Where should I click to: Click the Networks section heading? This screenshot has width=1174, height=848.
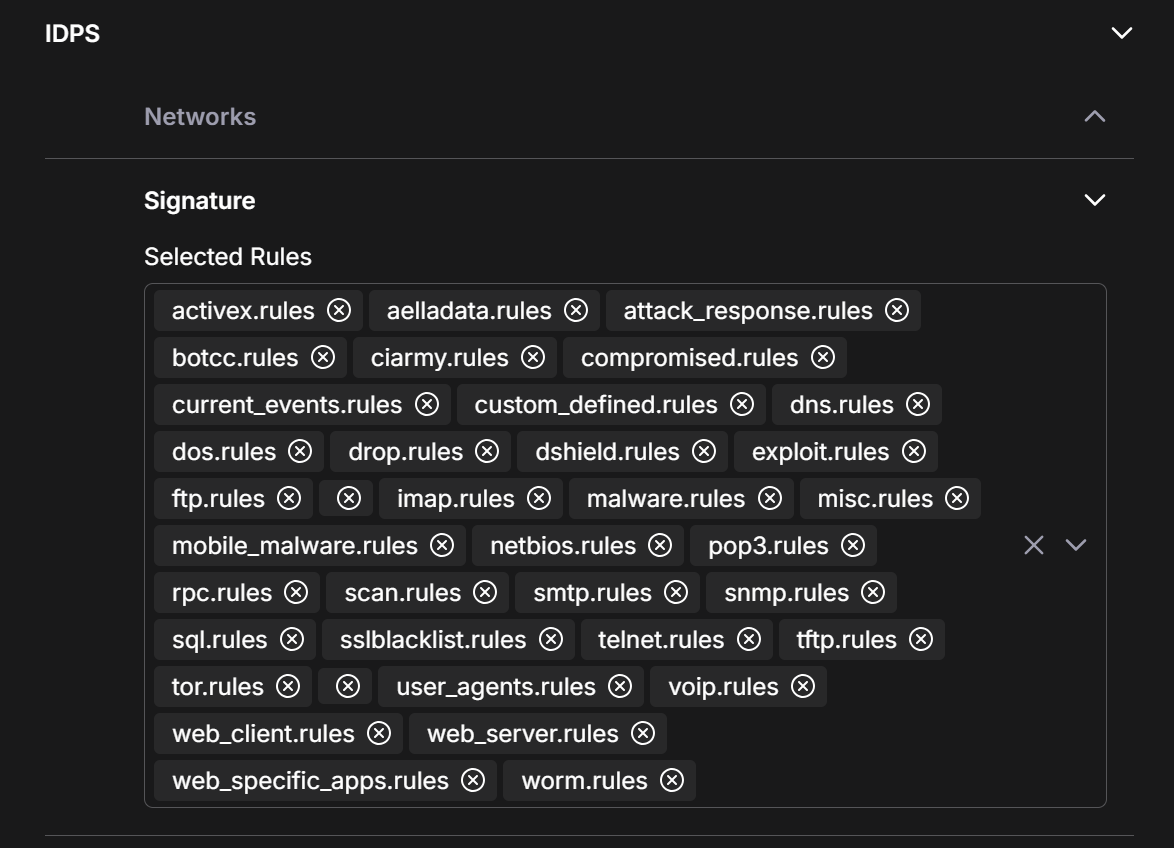pyautogui.click(x=200, y=117)
